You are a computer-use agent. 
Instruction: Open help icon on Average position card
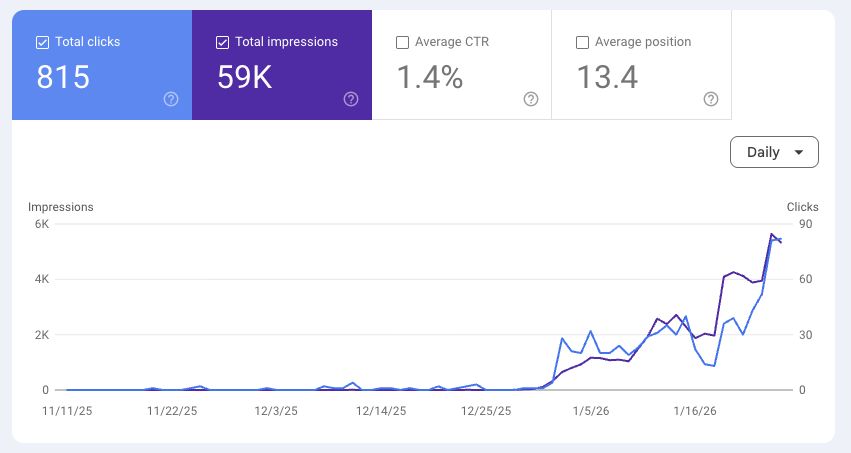pyautogui.click(x=711, y=99)
